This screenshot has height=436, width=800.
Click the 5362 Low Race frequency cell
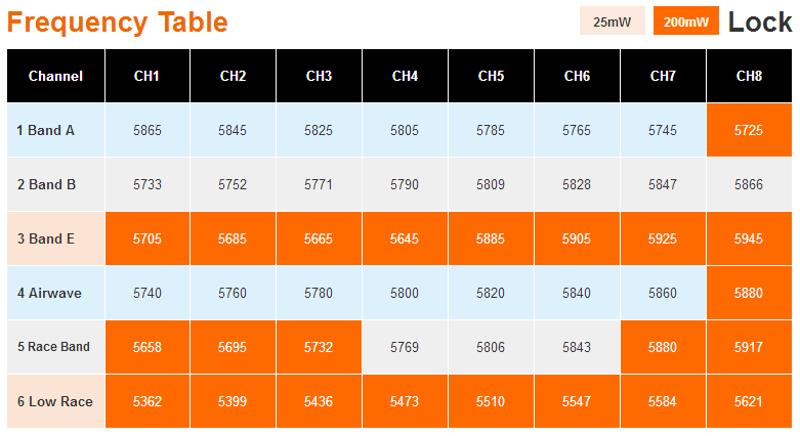coord(146,401)
